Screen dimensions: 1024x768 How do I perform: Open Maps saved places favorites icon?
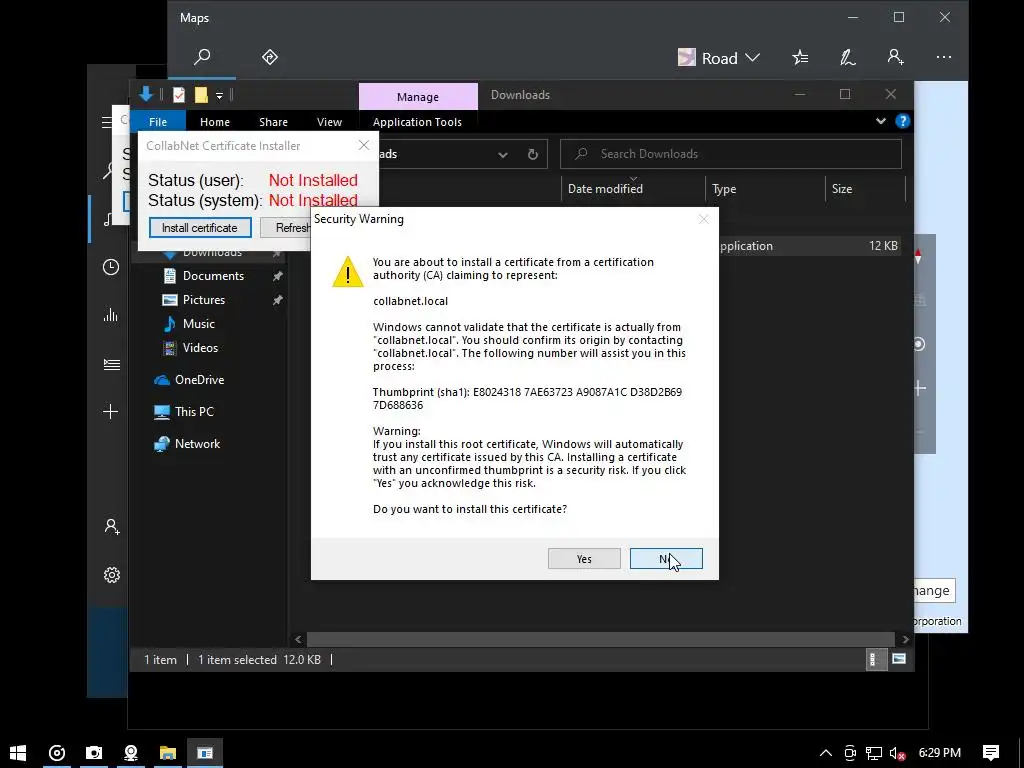pyautogui.click(x=800, y=57)
